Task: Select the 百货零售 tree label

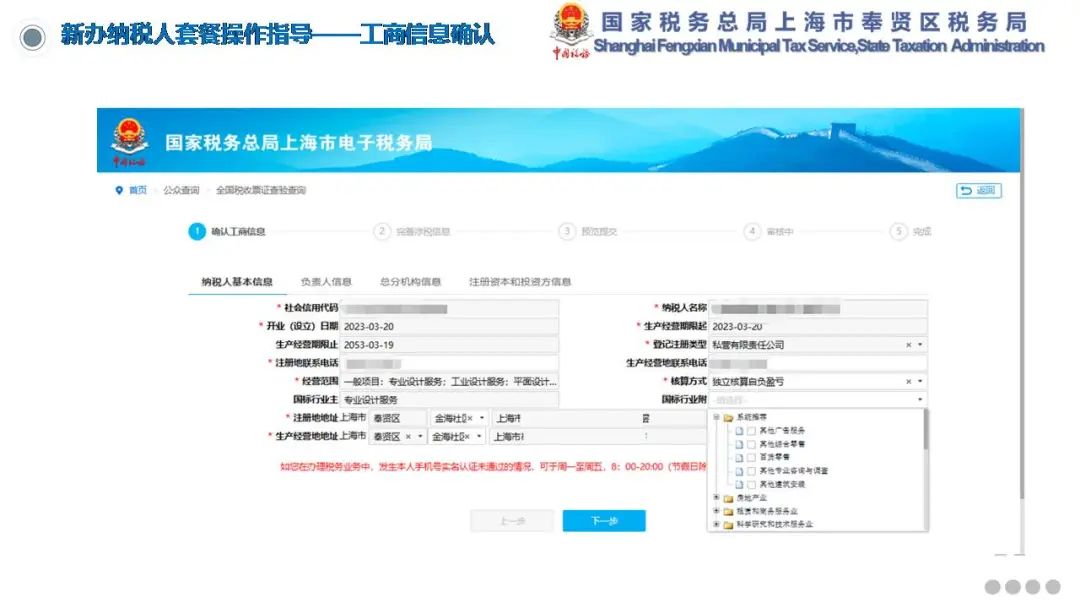Action: [774, 458]
